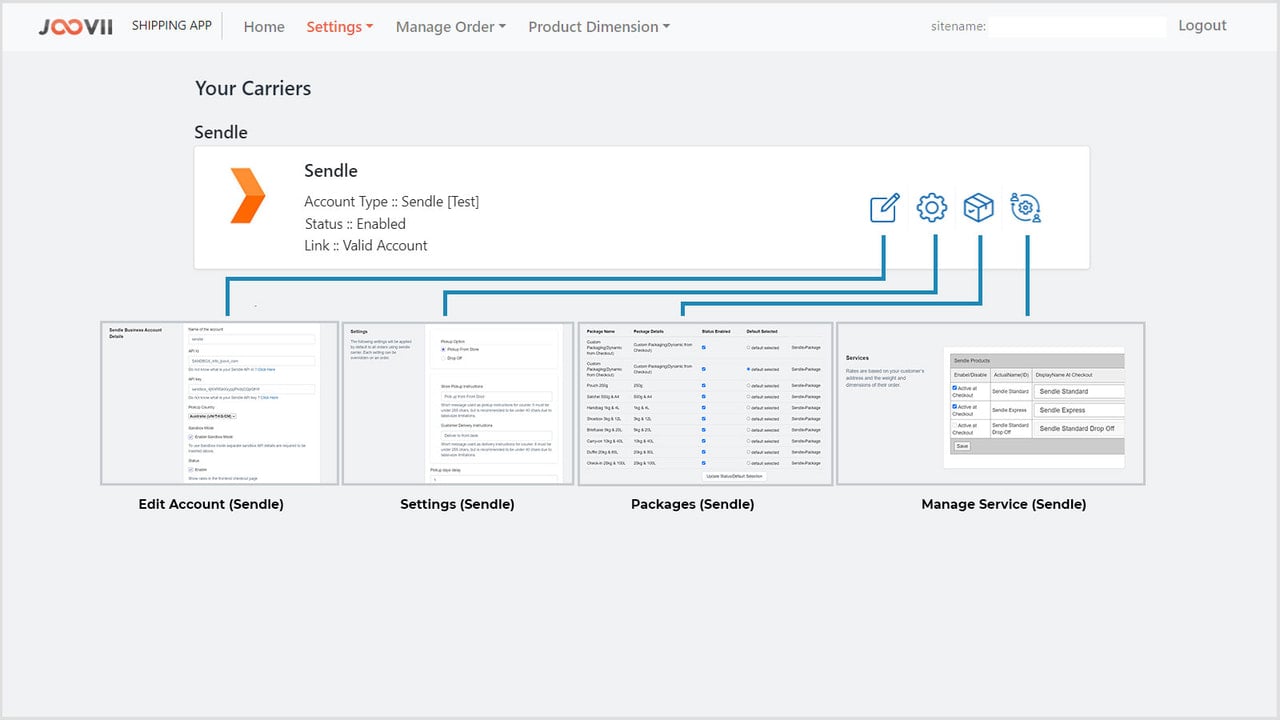Click the sitename input field
The width and height of the screenshot is (1280, 720).
point(1078,27)
